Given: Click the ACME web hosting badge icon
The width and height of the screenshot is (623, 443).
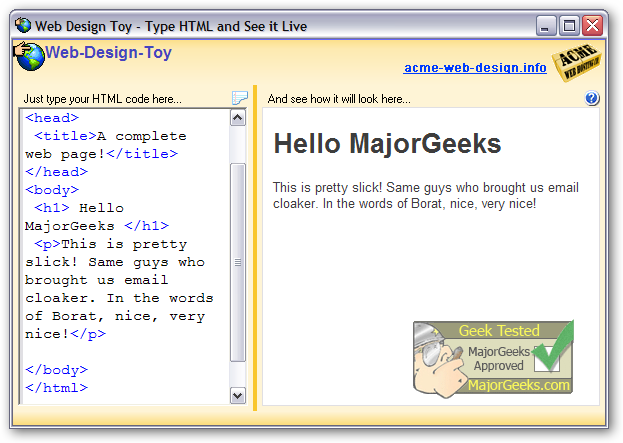Looking at the screenshot, I should coord(577,62).
